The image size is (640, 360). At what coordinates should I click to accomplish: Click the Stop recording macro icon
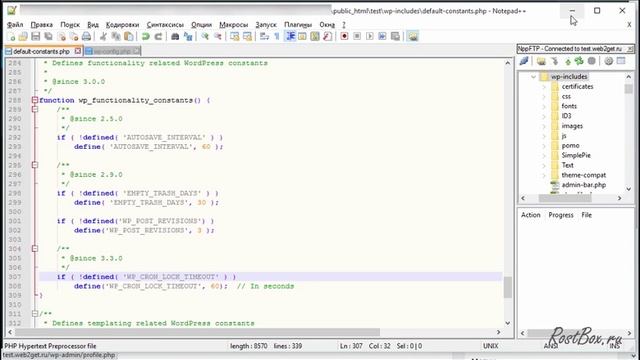click(x=357, y=37)
